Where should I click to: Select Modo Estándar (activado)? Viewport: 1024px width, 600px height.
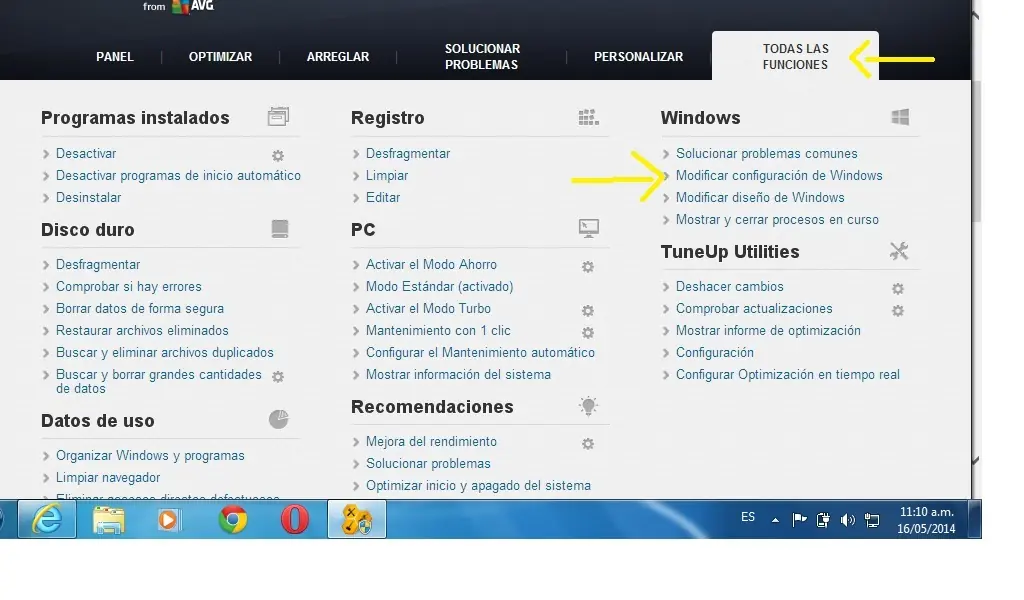440,287
